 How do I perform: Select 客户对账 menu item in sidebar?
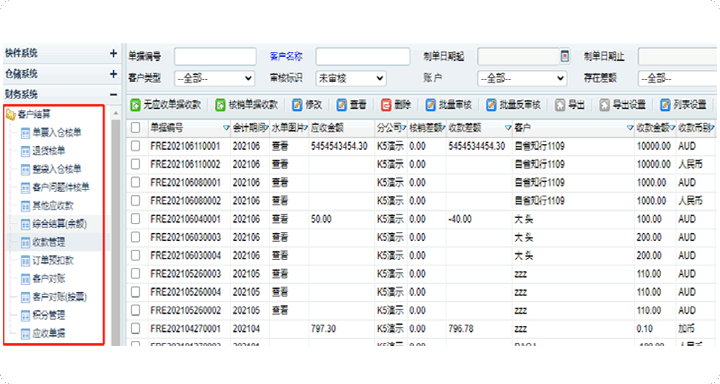click(49, 279)
